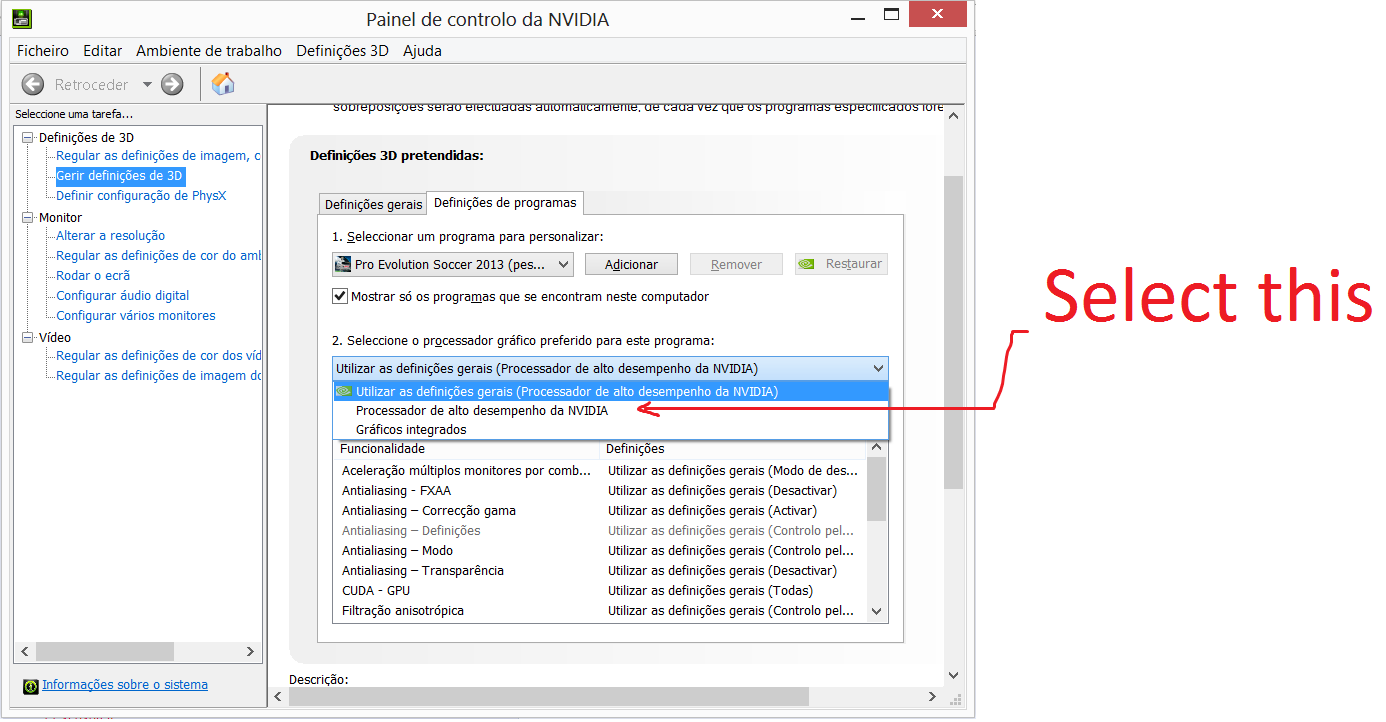Viewport: 1386px width, 722px height.
Task: Select Gerir definições de 3D
Action: click(x=119, y=176)
